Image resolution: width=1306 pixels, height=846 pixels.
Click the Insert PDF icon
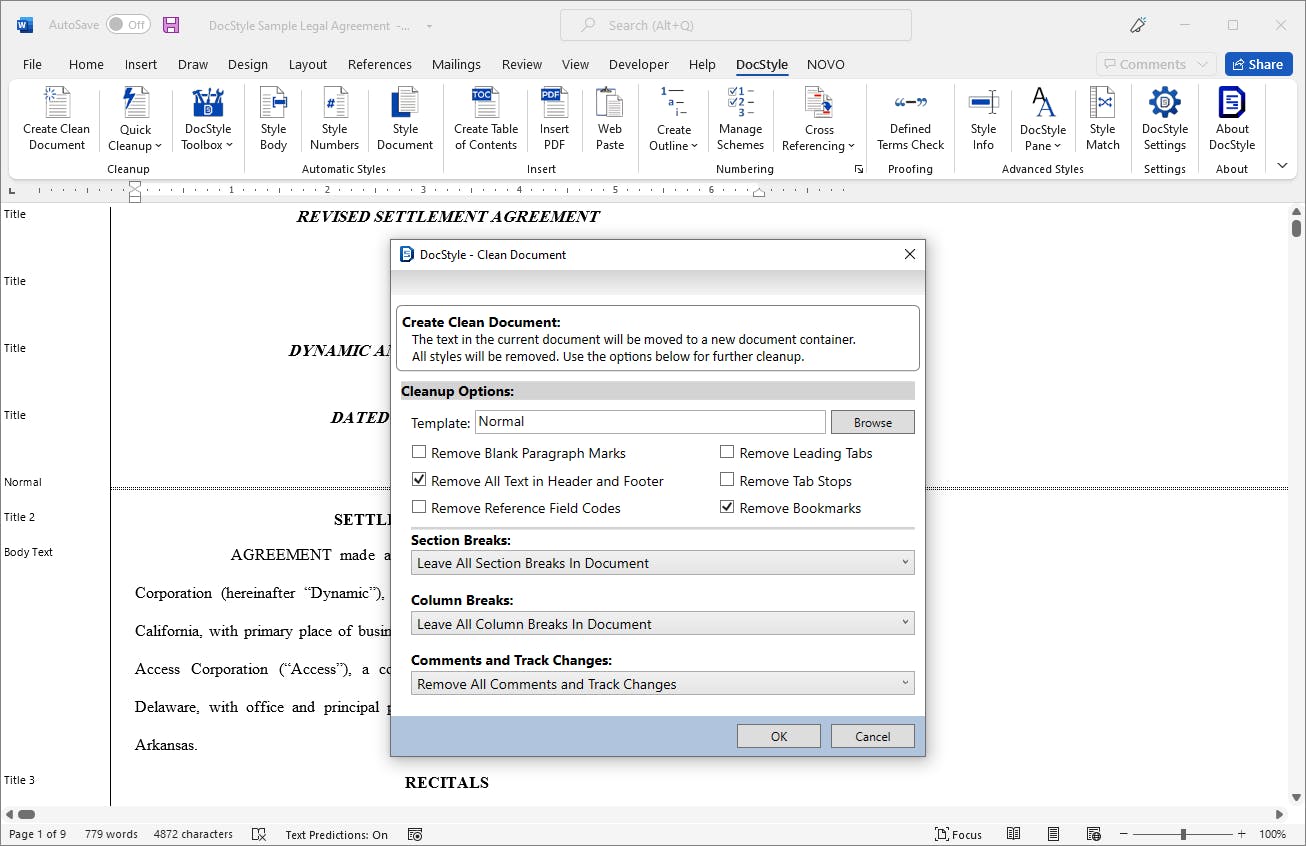[554, 103]
